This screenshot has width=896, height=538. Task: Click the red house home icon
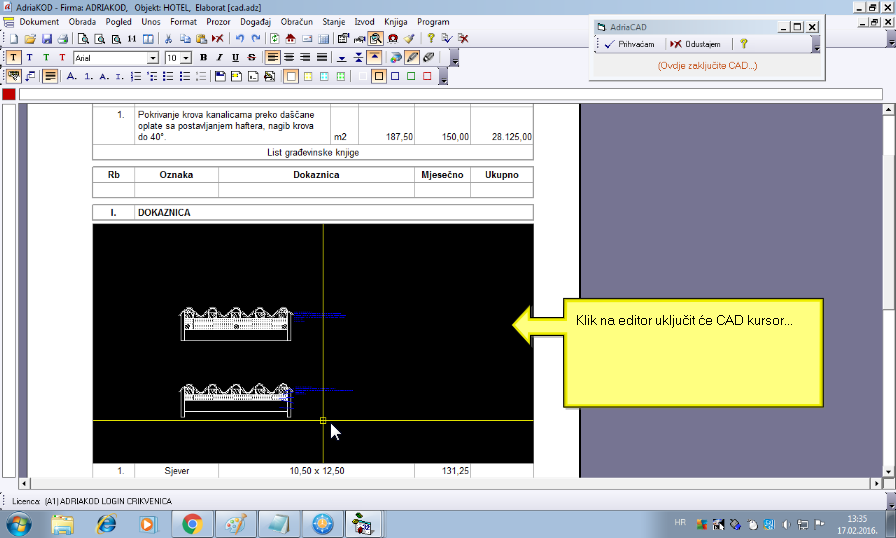[x=291, y=39]
